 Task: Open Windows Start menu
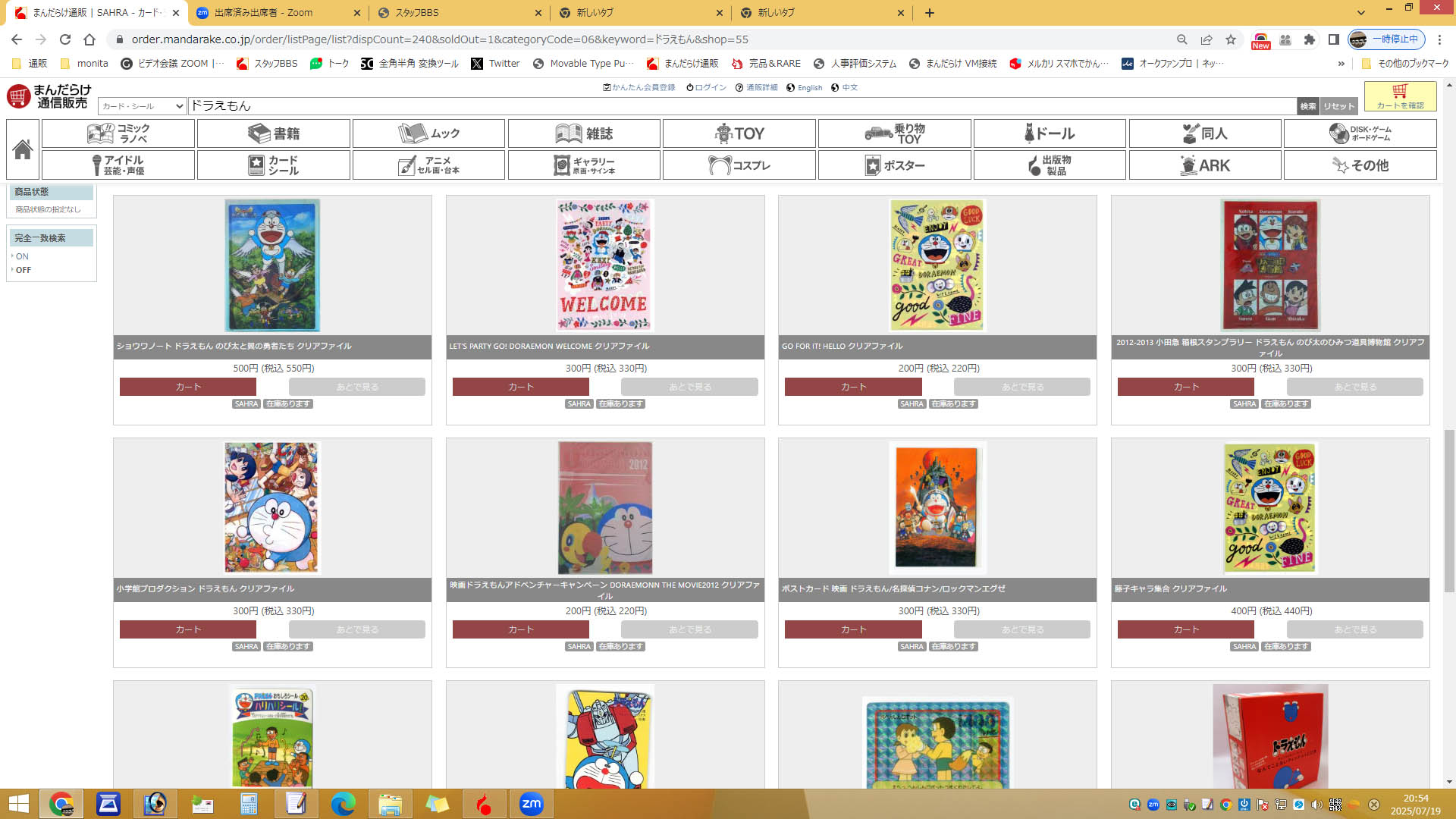(18, 804)
